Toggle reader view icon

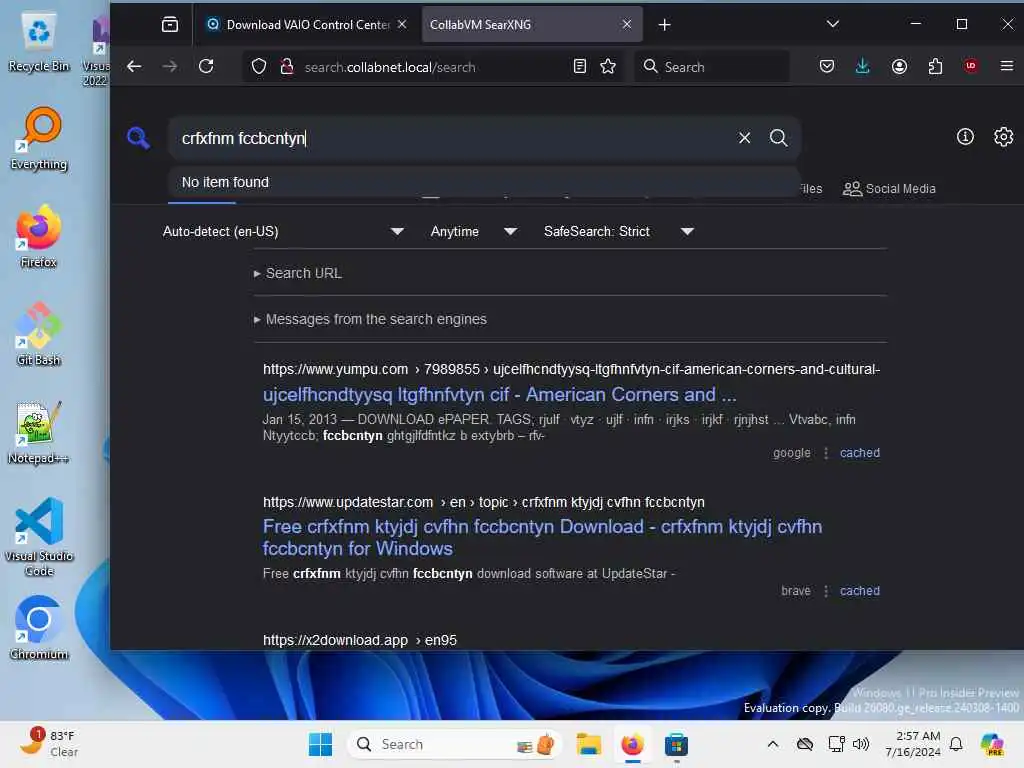579,67
